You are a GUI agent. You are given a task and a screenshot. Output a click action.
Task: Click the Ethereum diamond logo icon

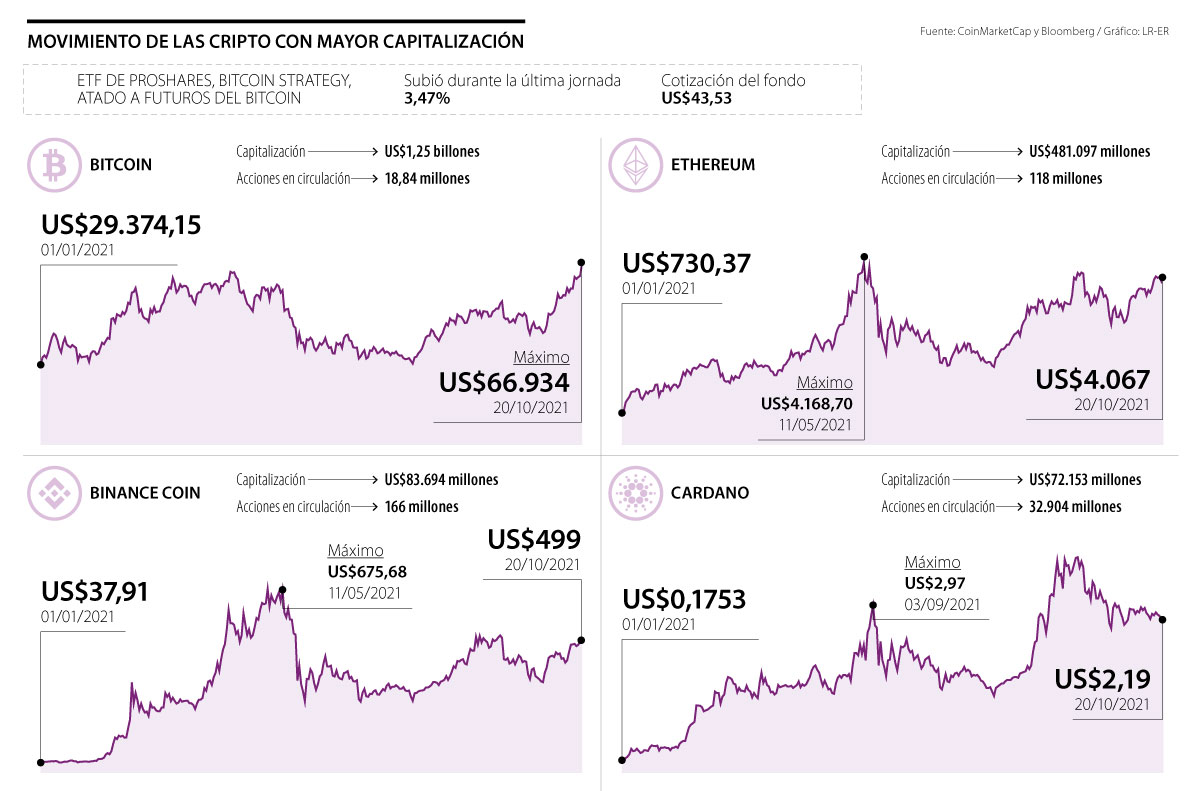pyautogui.click(x=634, y=165)
